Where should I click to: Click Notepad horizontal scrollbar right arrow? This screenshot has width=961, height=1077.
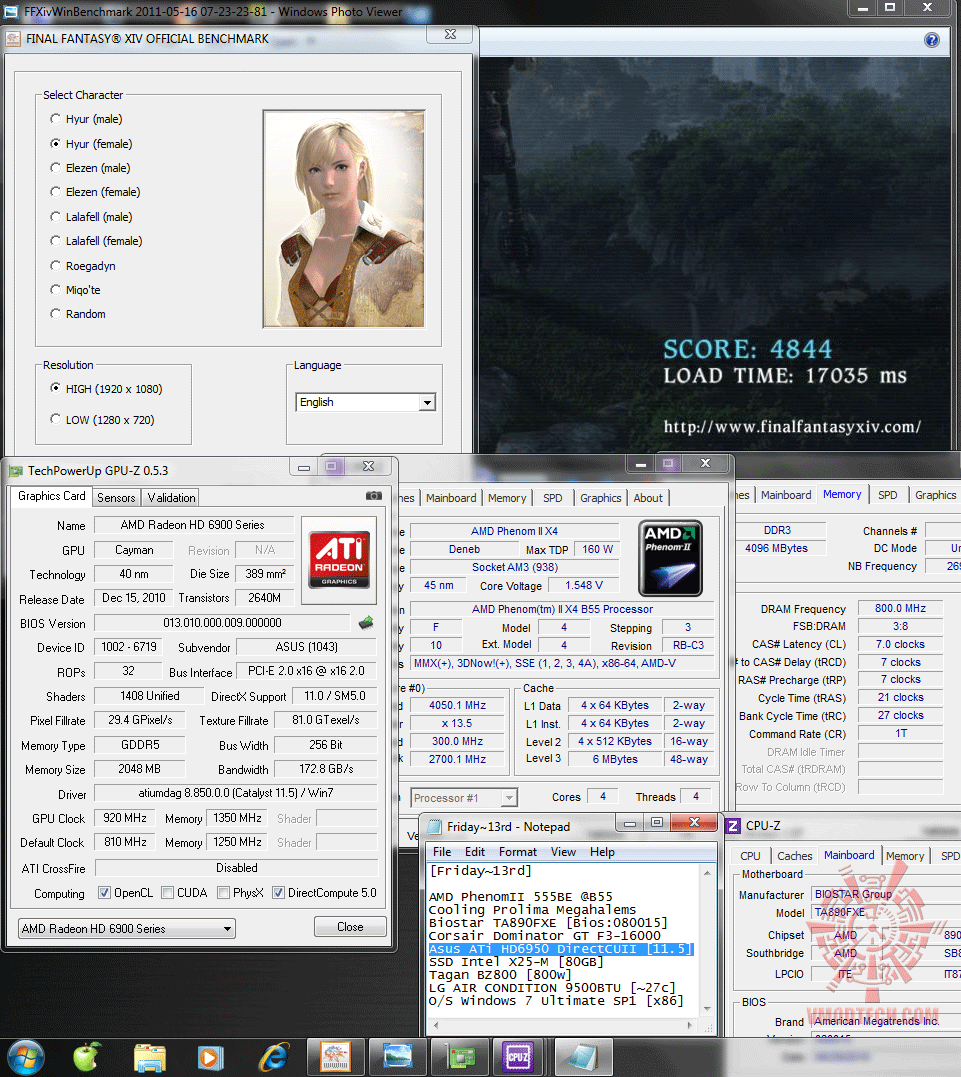pos(690,1025)
